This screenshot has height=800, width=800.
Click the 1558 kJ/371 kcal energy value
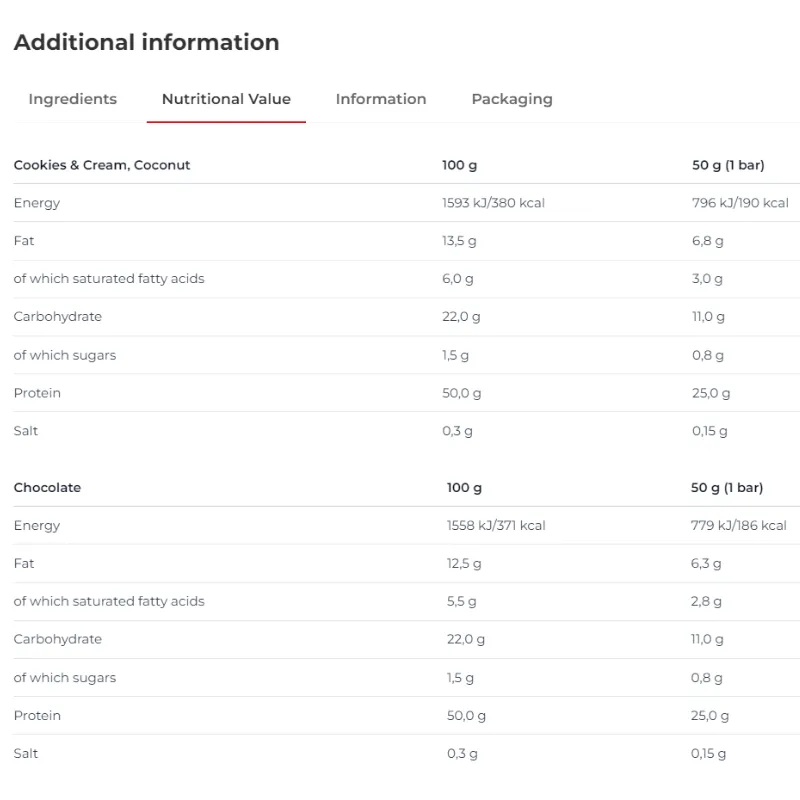point(496,526)
